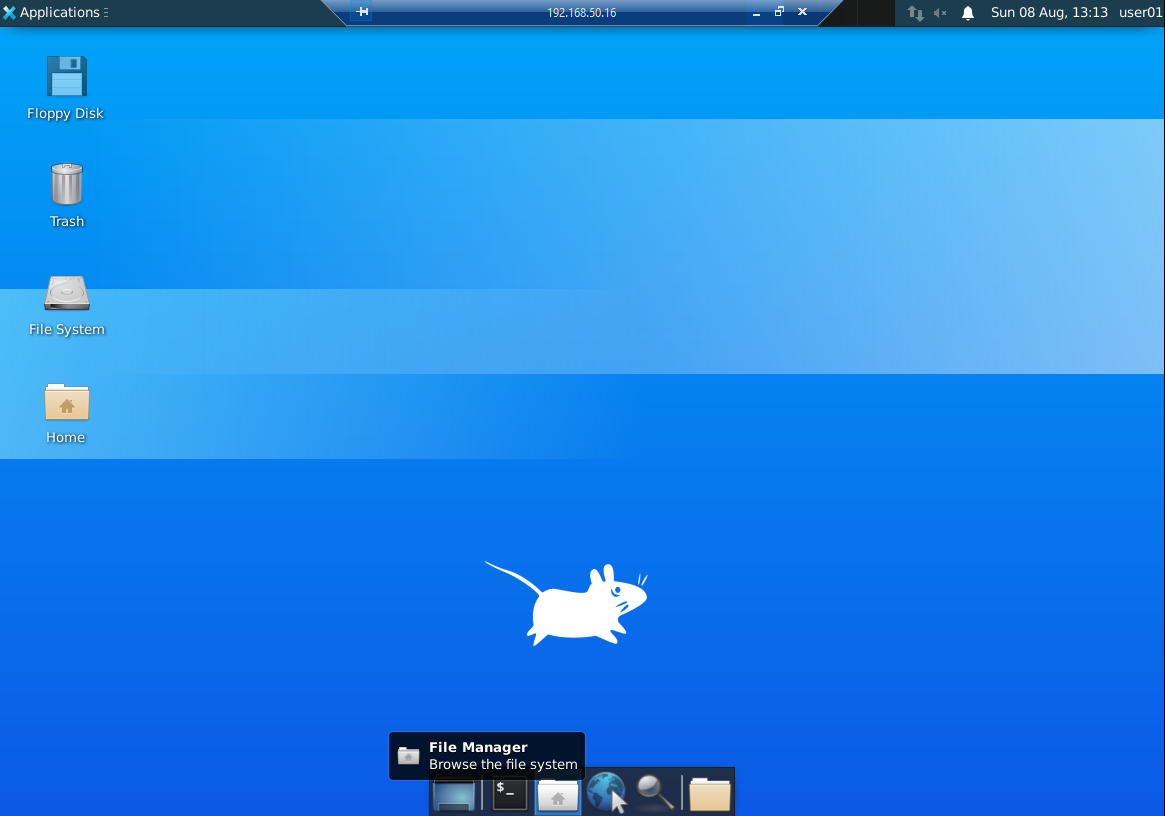Screen dimensions: 1165x816
Task: Open the Floppy Disk desktop icon
Action: [67, 77]
